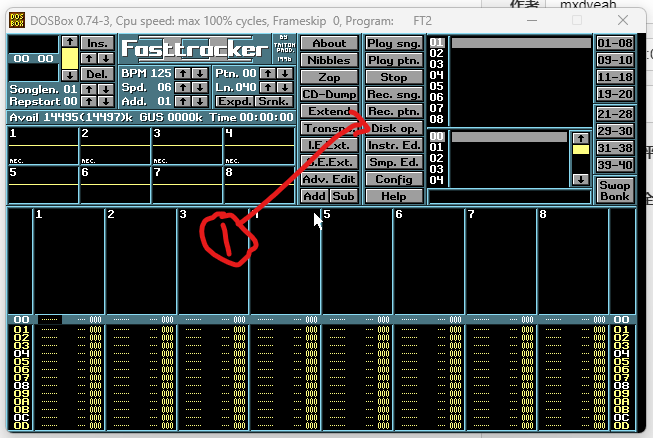Viewport: 653px width, 438px height.
Task: Click the Extend button
Action: [329, 111]
